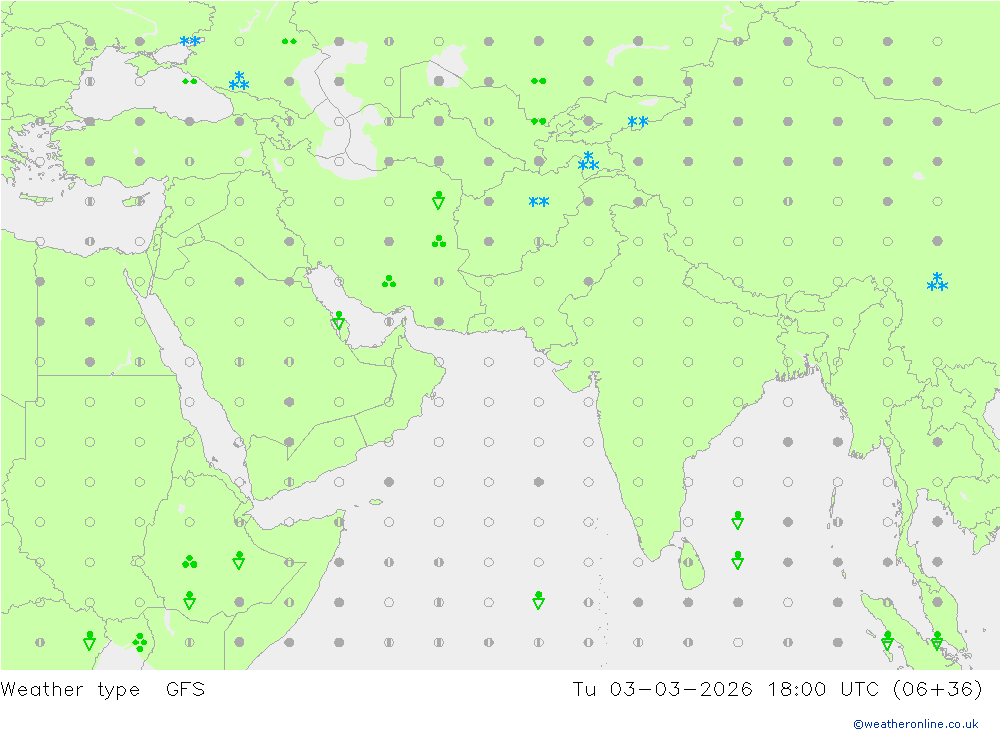Click the three-dot rain symbol over western Ethiopia
1000x733 pixels.
coord(189,561)
